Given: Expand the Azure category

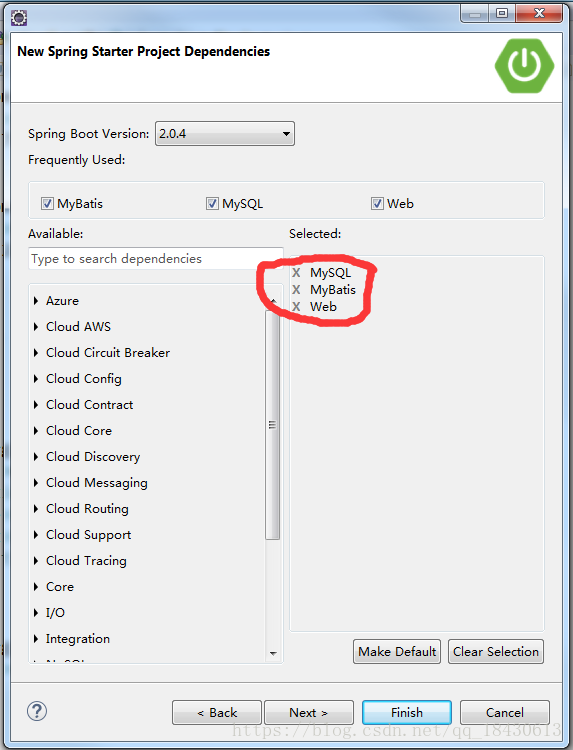Looking at the screenshot, I should click(x=36, y=301).
